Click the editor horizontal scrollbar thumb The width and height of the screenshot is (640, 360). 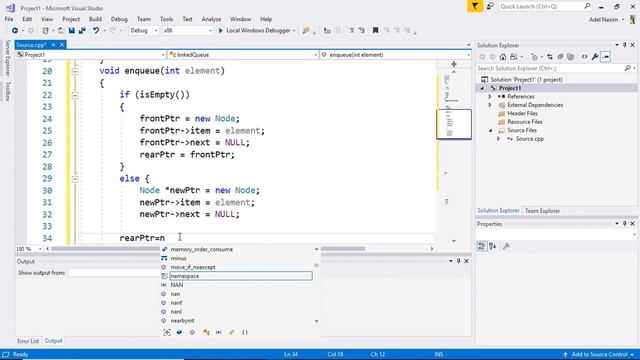tap(208, 249)
